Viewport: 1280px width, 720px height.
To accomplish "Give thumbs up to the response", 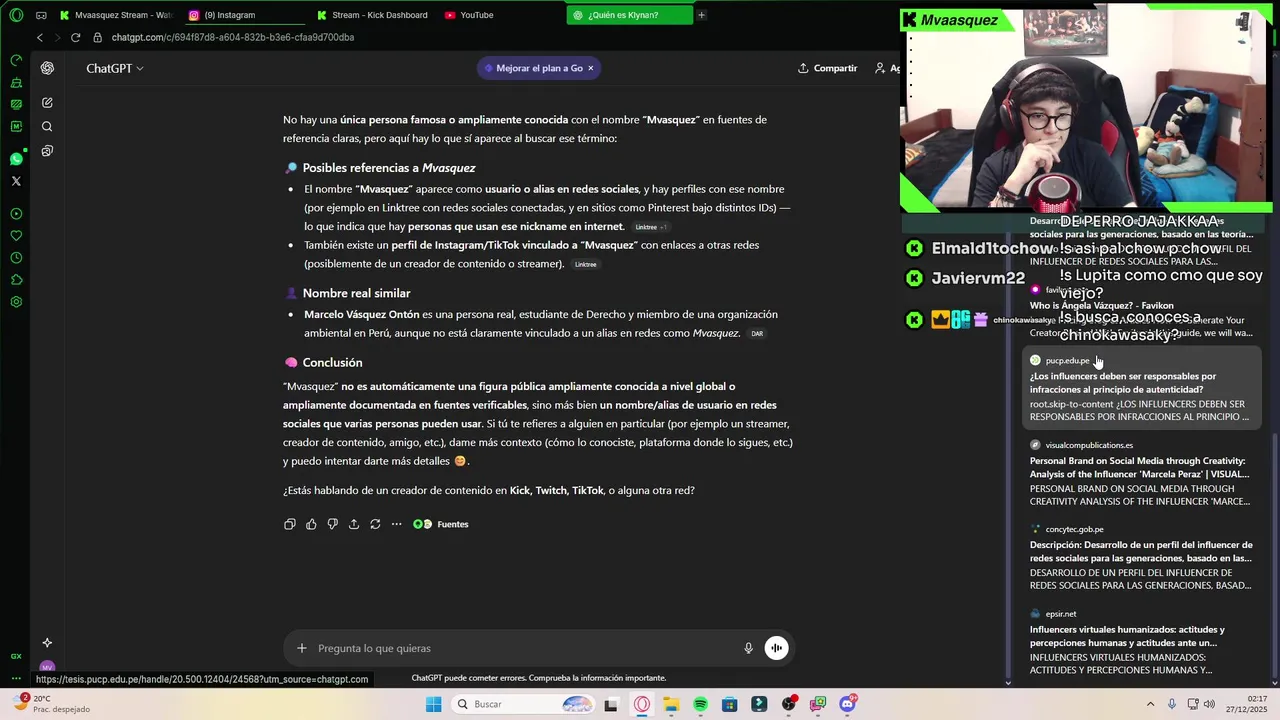I will [x=311, y=524].
